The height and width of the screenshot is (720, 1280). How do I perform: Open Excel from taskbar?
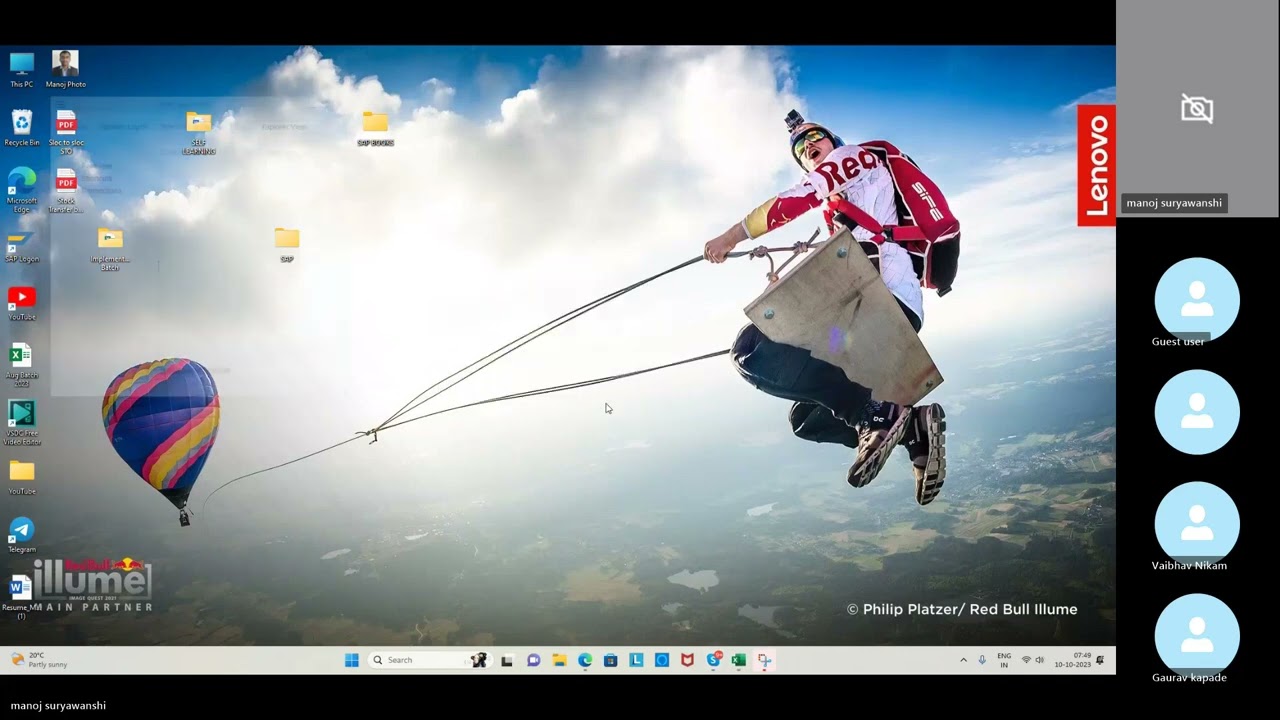pos(738,660)
